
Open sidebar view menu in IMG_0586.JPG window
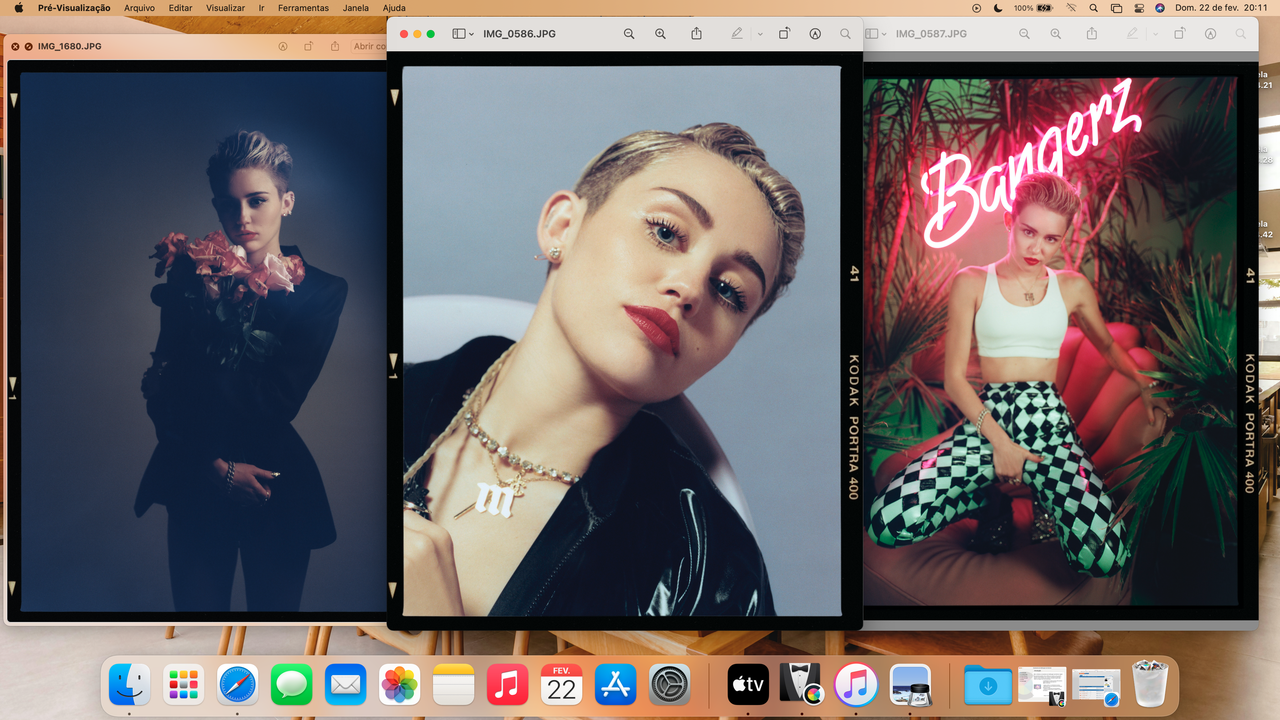(x=463, y=34)
